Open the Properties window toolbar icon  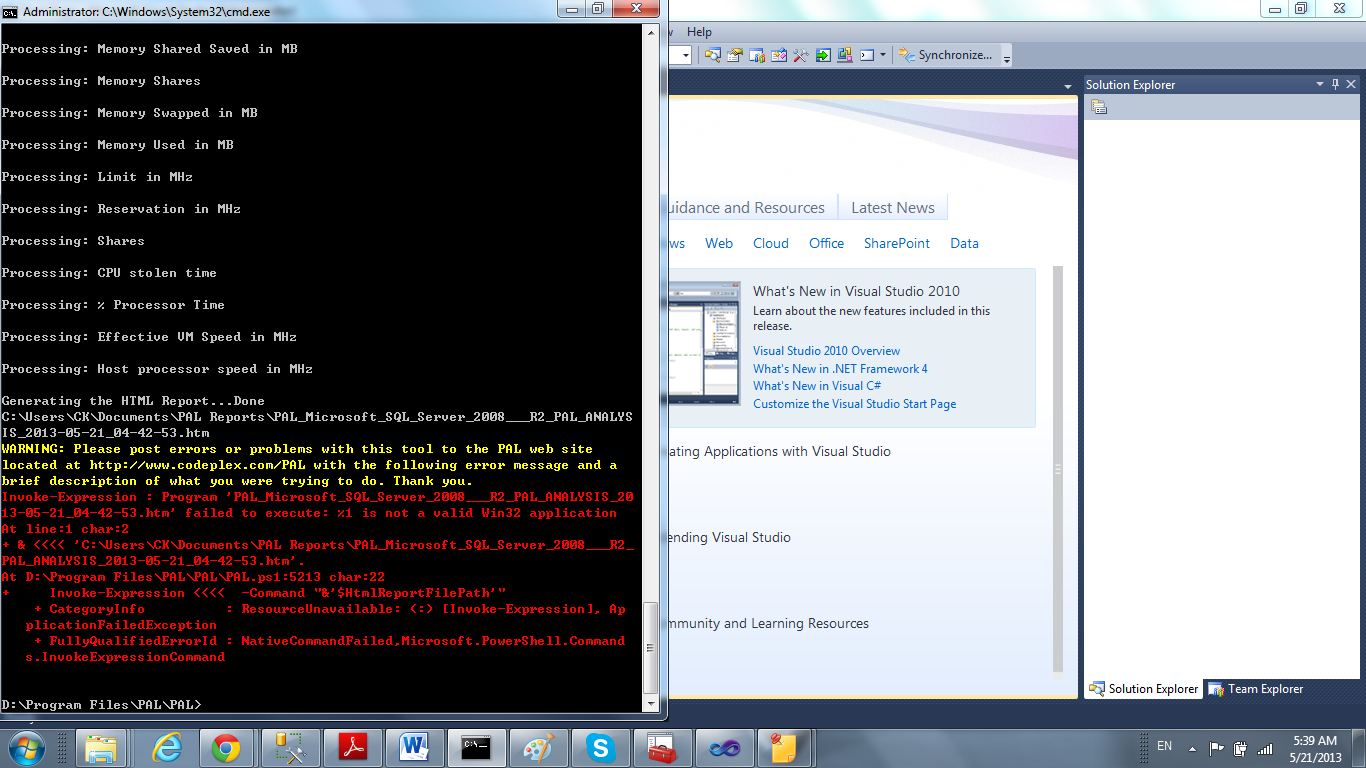[x=736, y=55]
